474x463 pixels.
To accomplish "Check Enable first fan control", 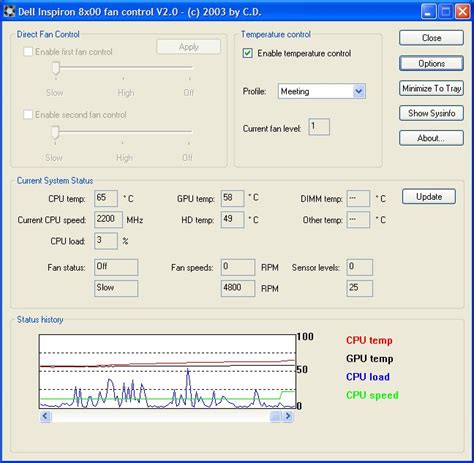I will (28, 52).
